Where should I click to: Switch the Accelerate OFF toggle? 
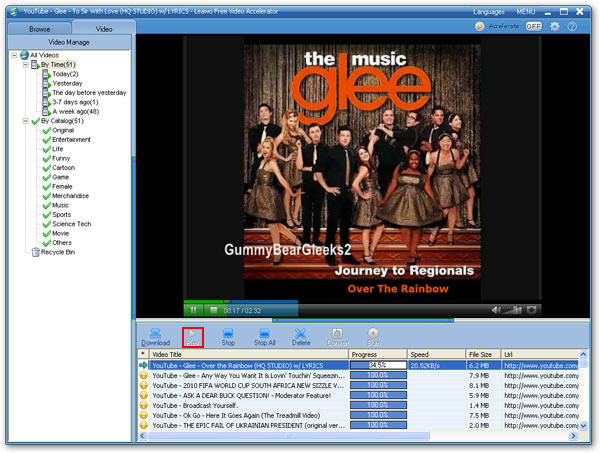tap(533, 26)
